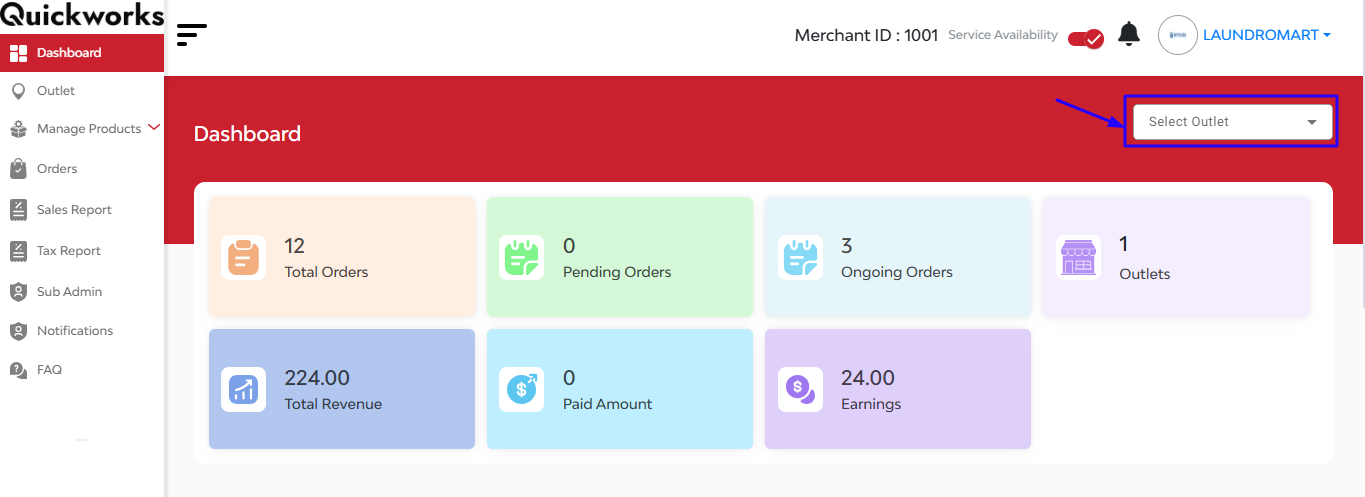Click the Pending Orders calendar icon
The height and width of the screenshot is (497, 1365).
[521, 258]
